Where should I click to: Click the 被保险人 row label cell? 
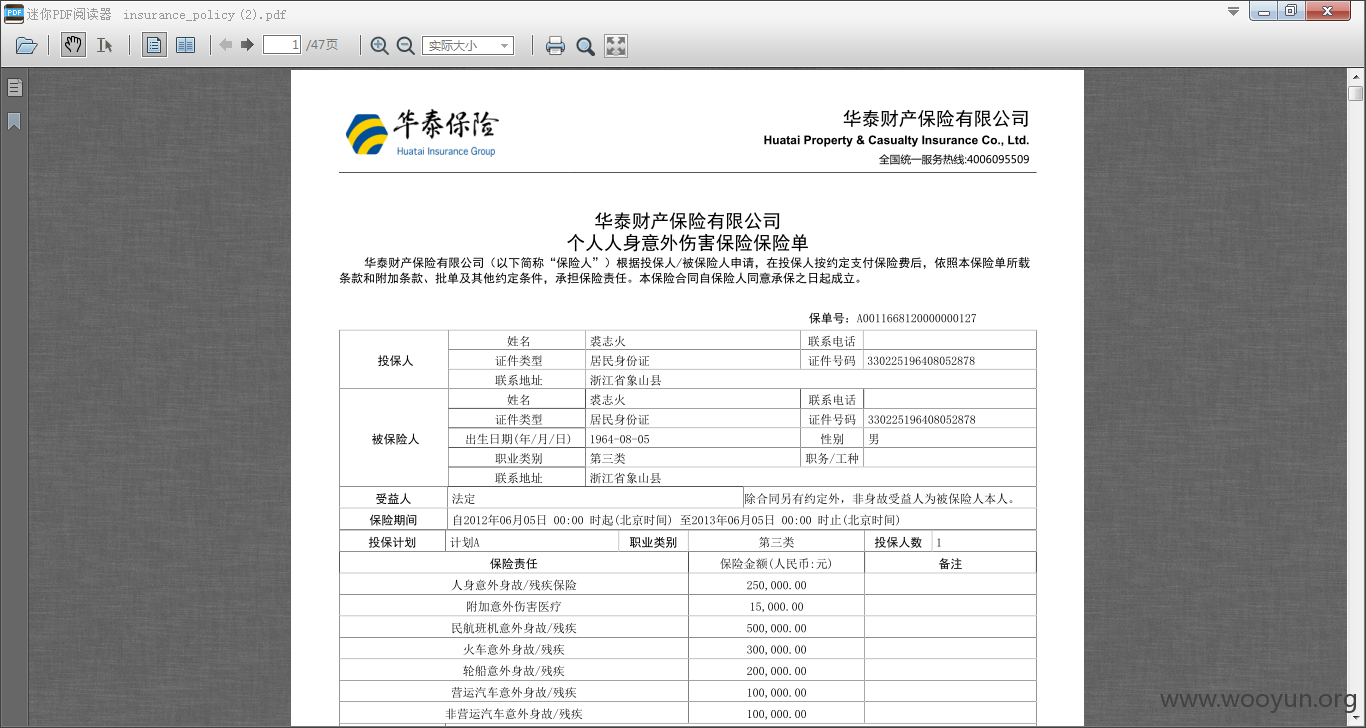point(394,438)
